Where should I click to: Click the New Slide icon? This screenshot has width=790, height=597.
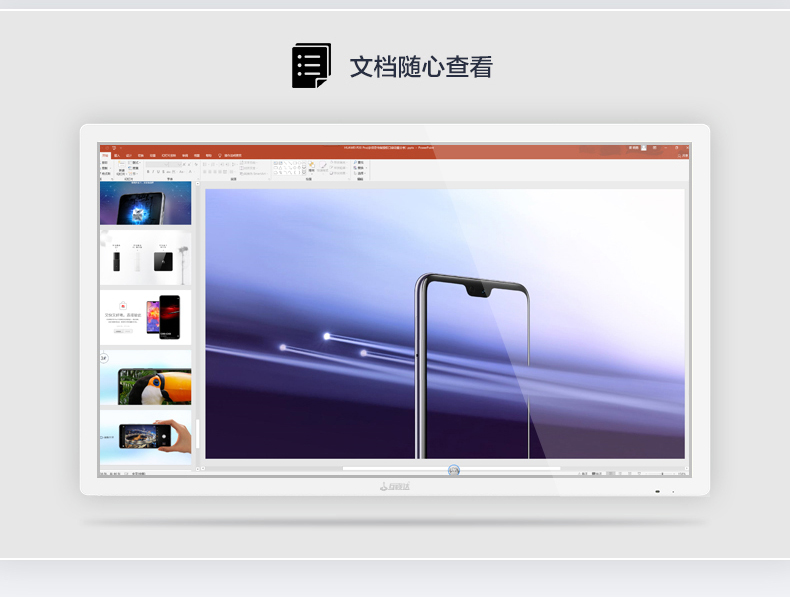point(121,167)
